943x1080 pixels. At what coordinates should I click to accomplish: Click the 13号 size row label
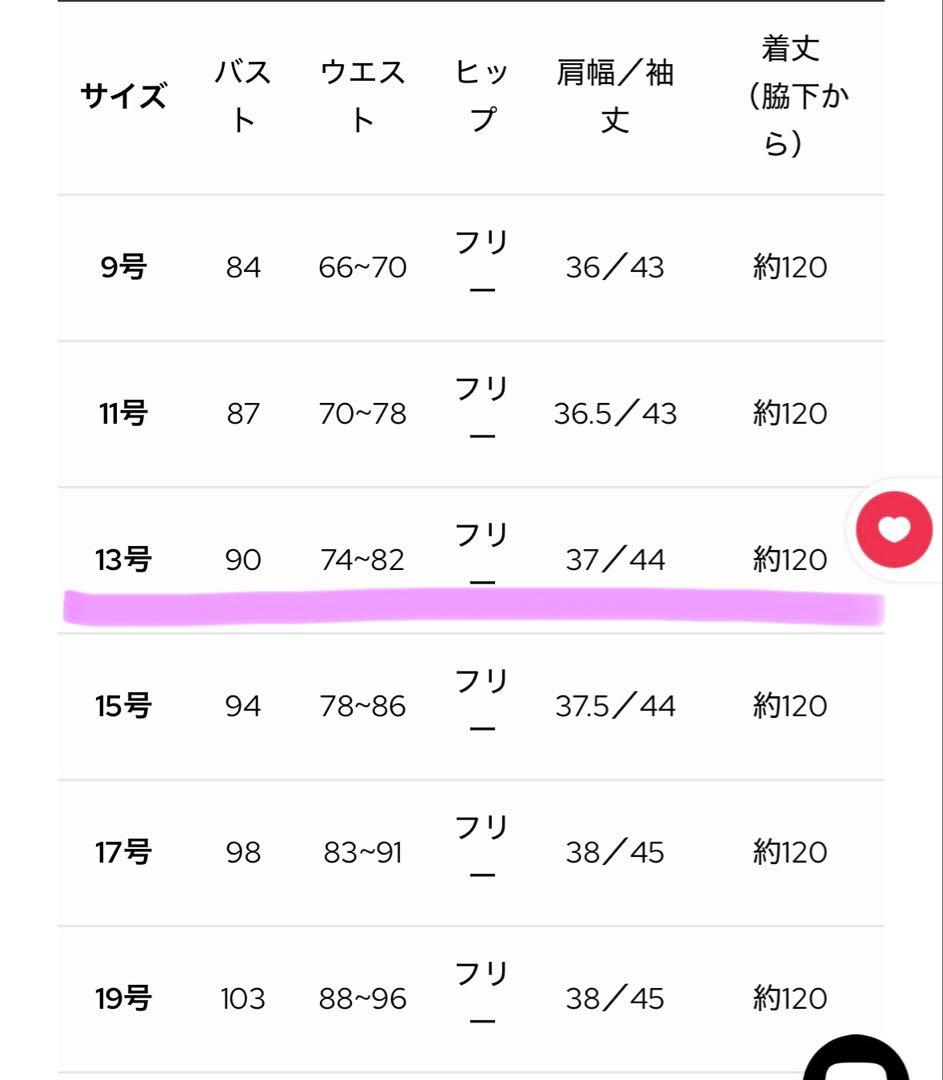[123, 560]
